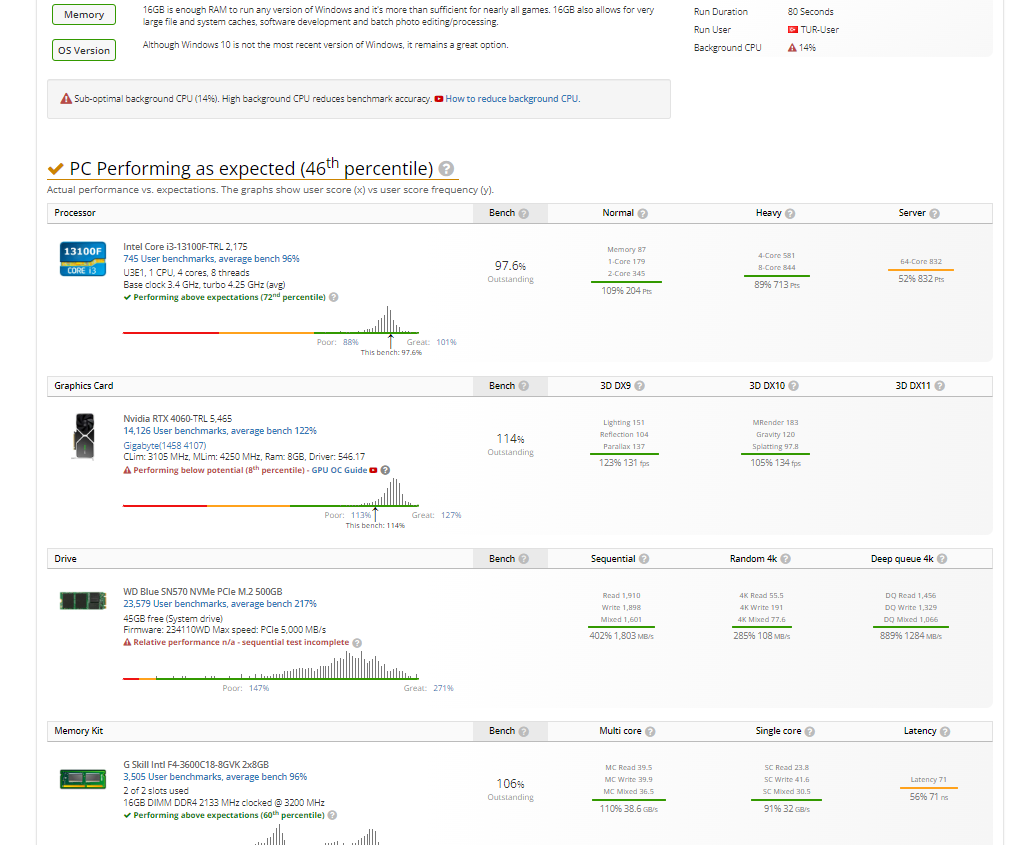
Task: Open 14,126 User benchmarks link
Action: pyautogui.click(x=220, y=431)
